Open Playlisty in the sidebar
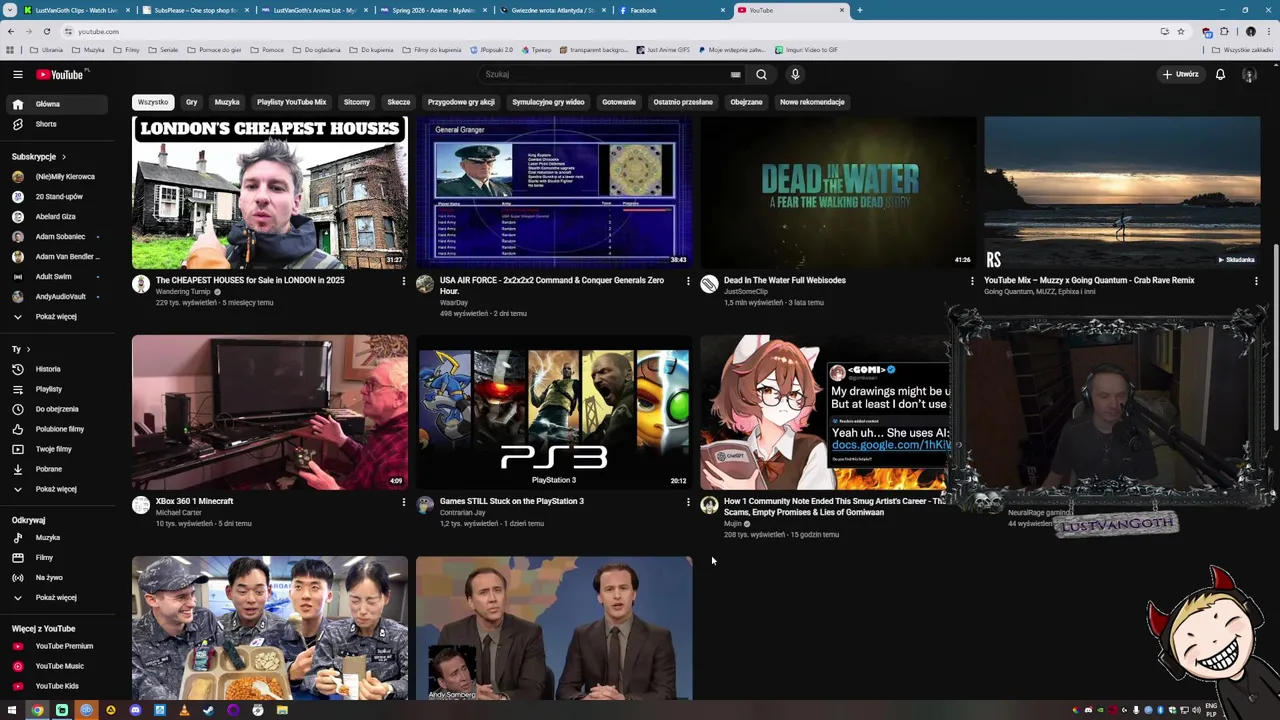This screenshot has height=720, width=1280. coord(58,389)
